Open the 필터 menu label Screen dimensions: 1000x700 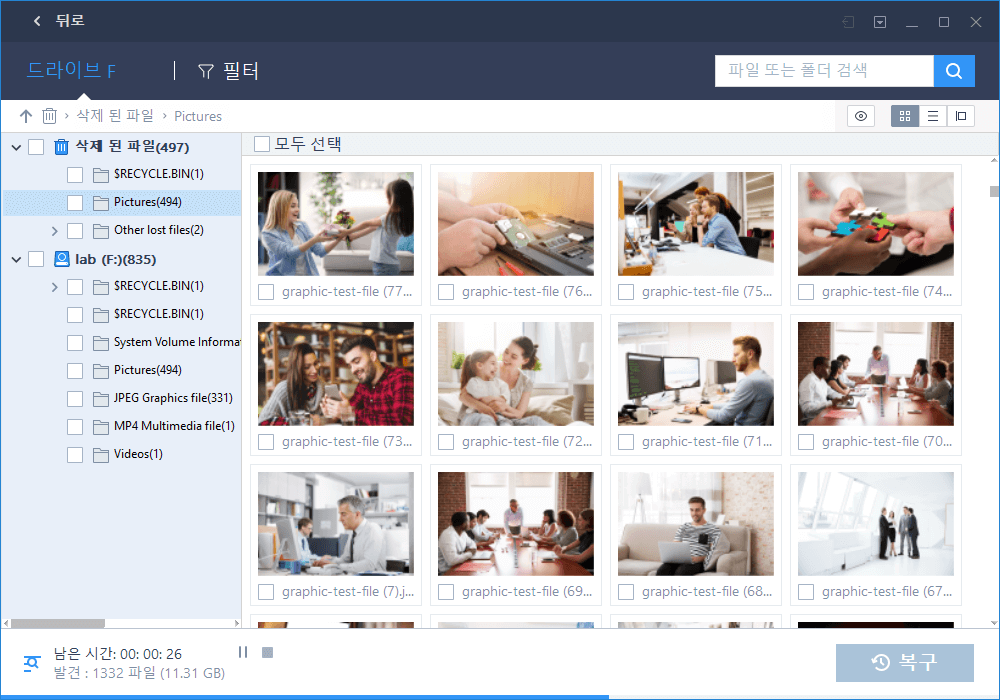pyautogui.click(x=240, y=71)
